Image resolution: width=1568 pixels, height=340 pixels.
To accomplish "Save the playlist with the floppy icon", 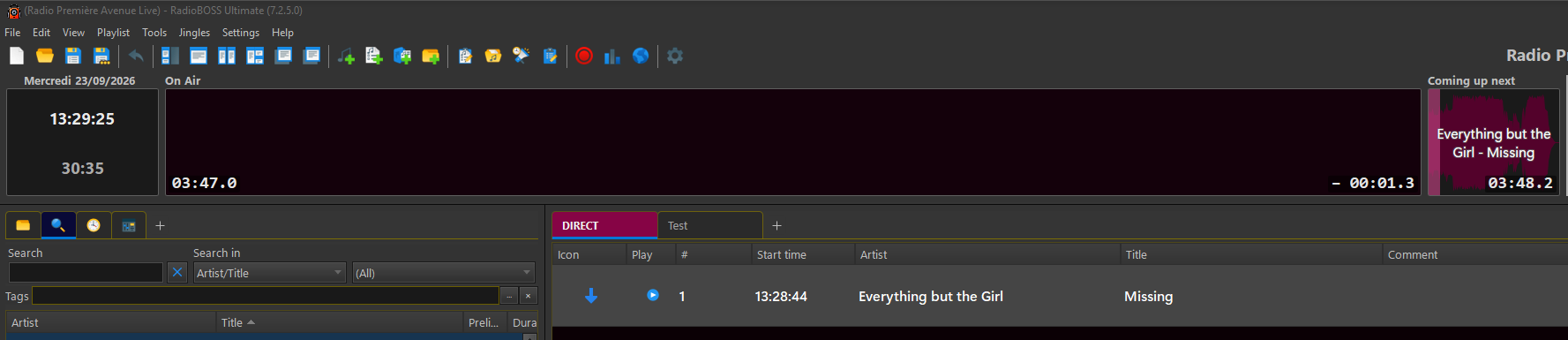I will 73,56.
